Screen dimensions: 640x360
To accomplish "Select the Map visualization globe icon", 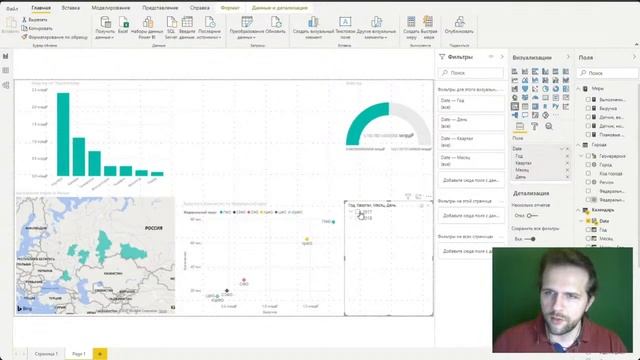I will pyautogui.click(x=515, y=98).
